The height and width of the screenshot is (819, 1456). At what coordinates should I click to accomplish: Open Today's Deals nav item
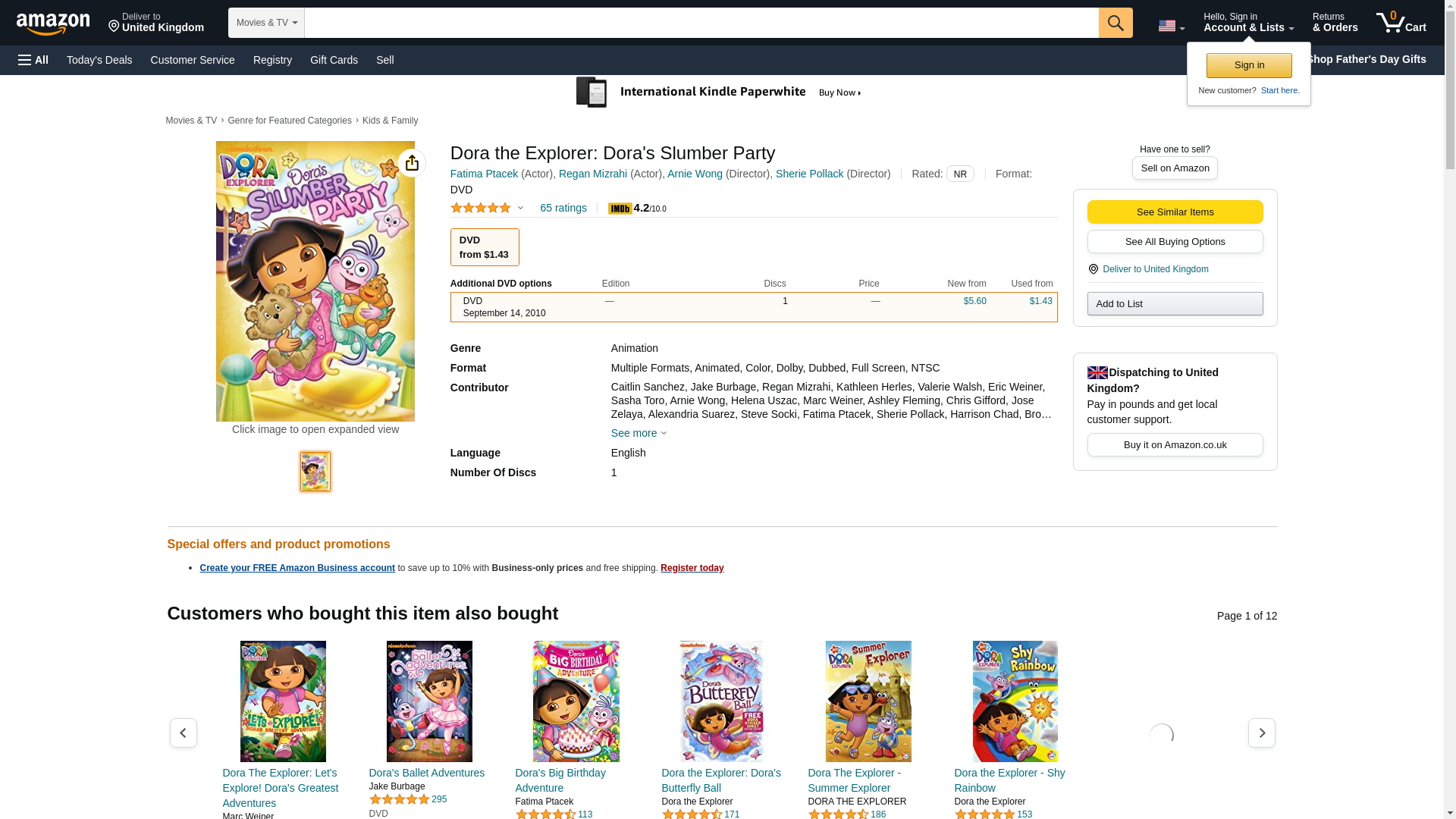point(99,60)
